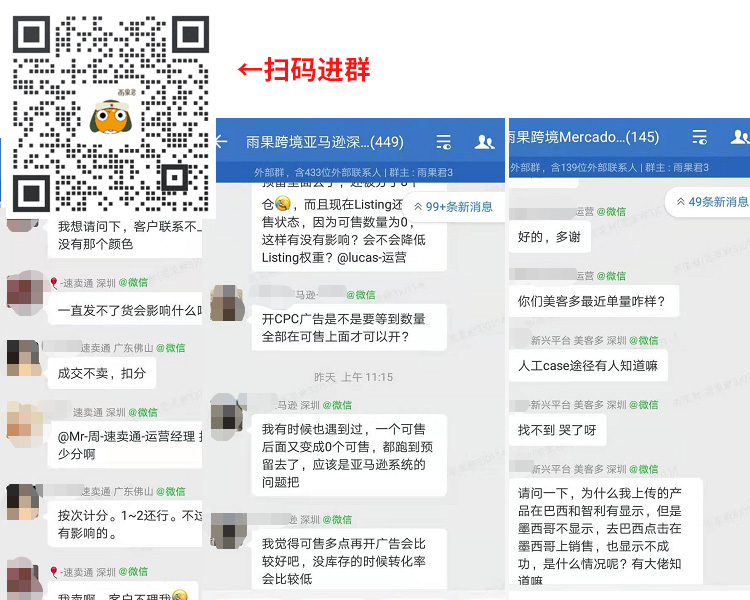Click the frog mascot logo in QR code

click(x=110, y=115)
